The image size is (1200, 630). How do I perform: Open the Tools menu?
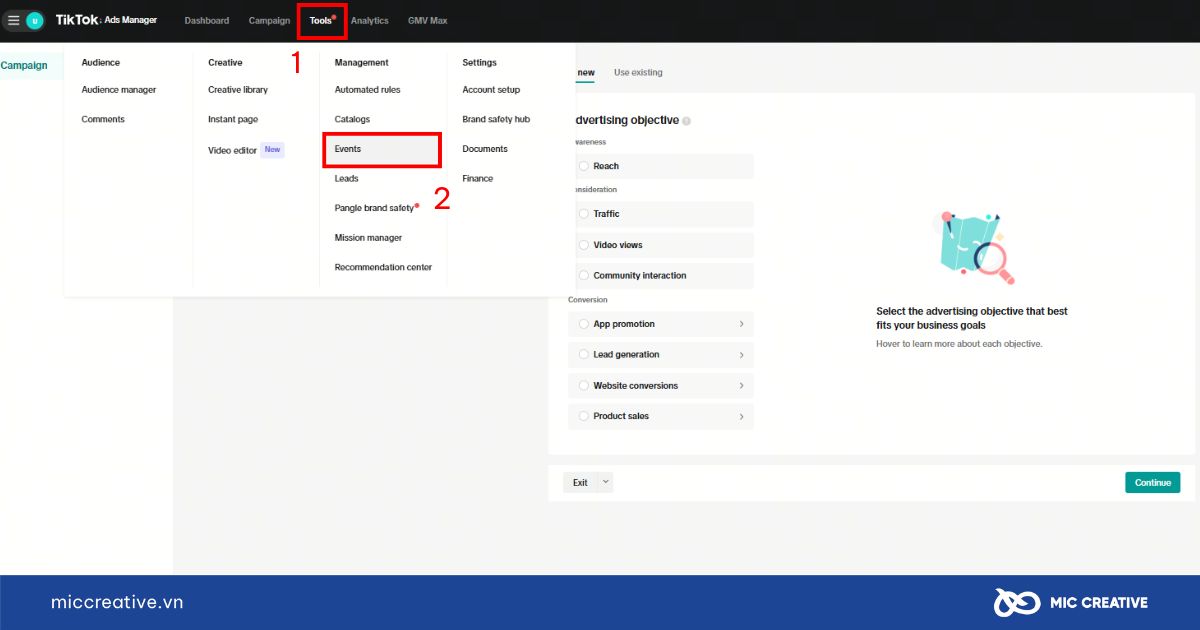click(x=322, y=20)
